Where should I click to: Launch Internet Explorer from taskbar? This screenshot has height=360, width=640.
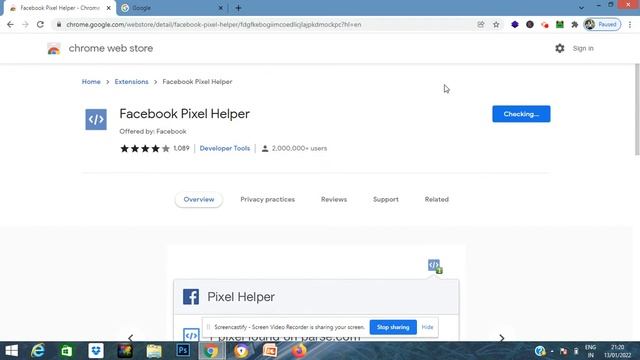point(38,351)
